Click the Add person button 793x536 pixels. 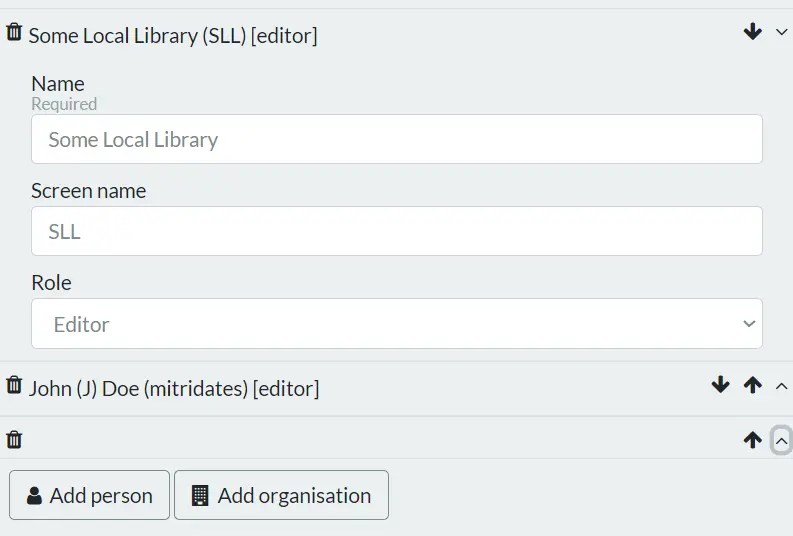(x=89, y=495)
